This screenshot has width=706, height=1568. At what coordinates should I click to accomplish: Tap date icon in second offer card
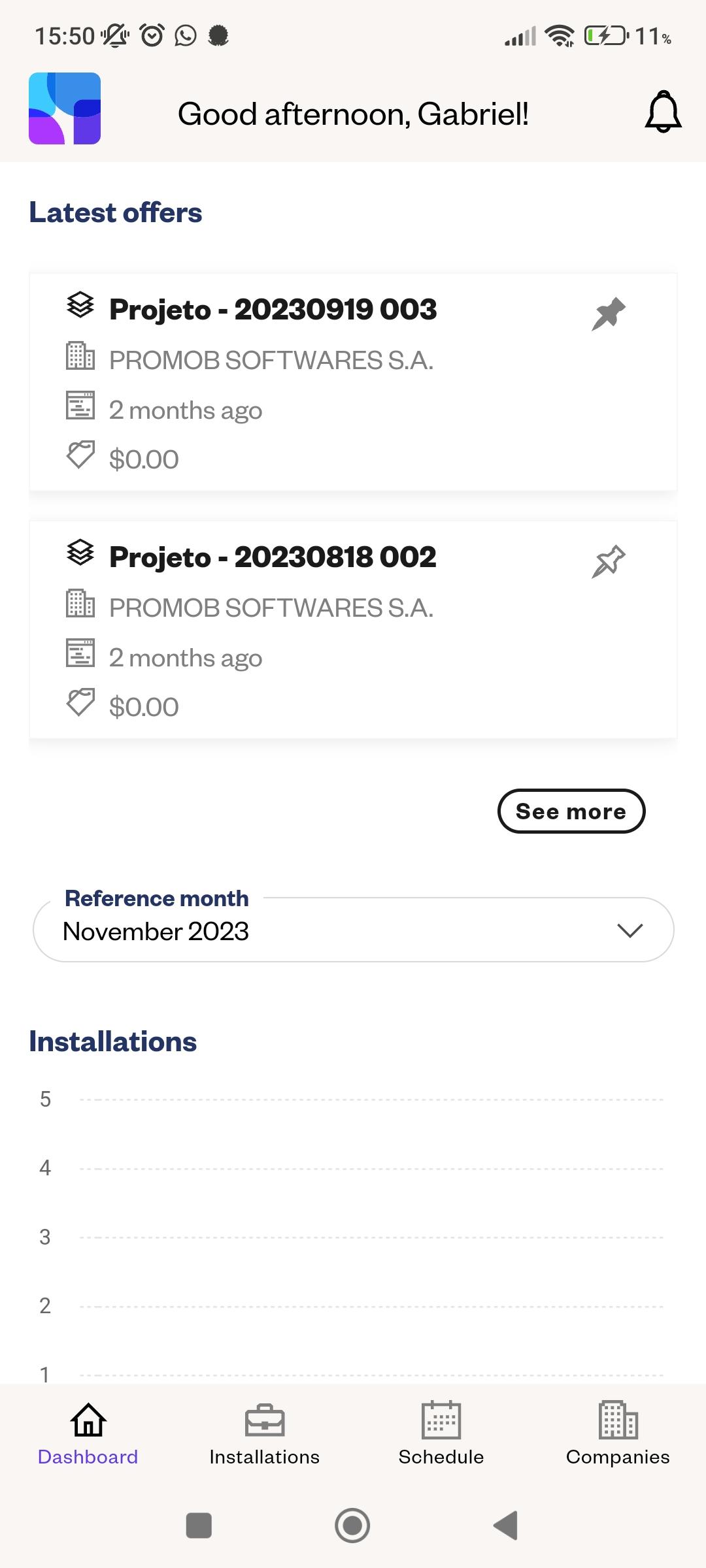pos(80,653)
